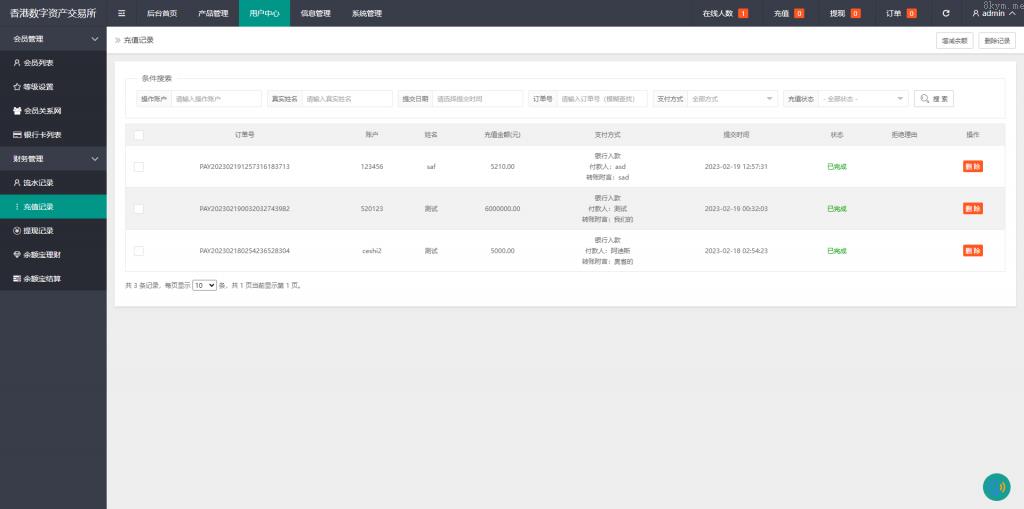Open 会员列表 in the sidebar

pos(38,63)
